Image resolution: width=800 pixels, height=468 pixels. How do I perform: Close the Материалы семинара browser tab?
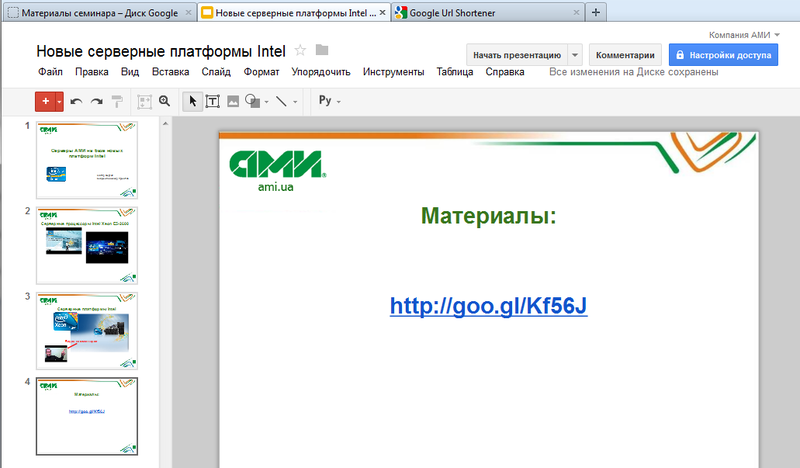188,13
